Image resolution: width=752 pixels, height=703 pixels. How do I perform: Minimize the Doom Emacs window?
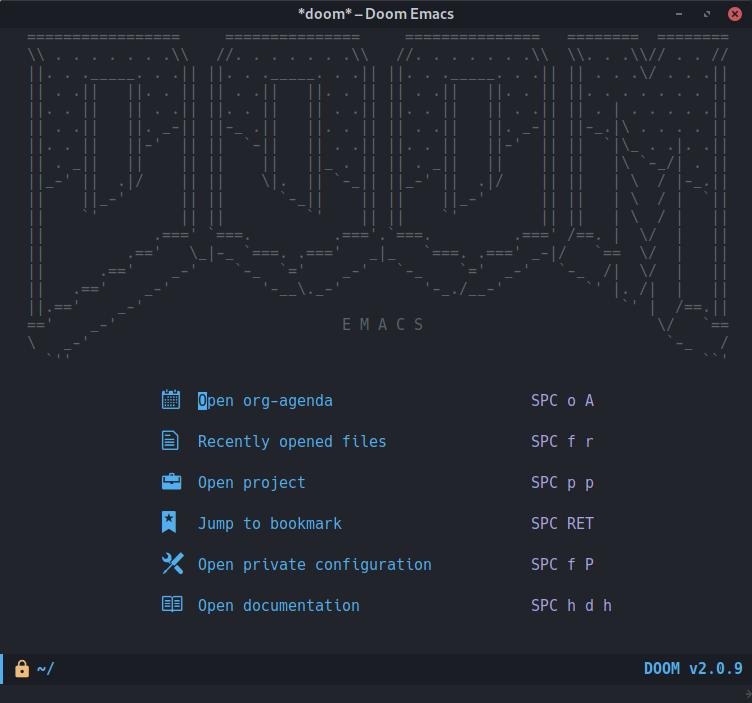pyautogui.click(x=679, y=14)
